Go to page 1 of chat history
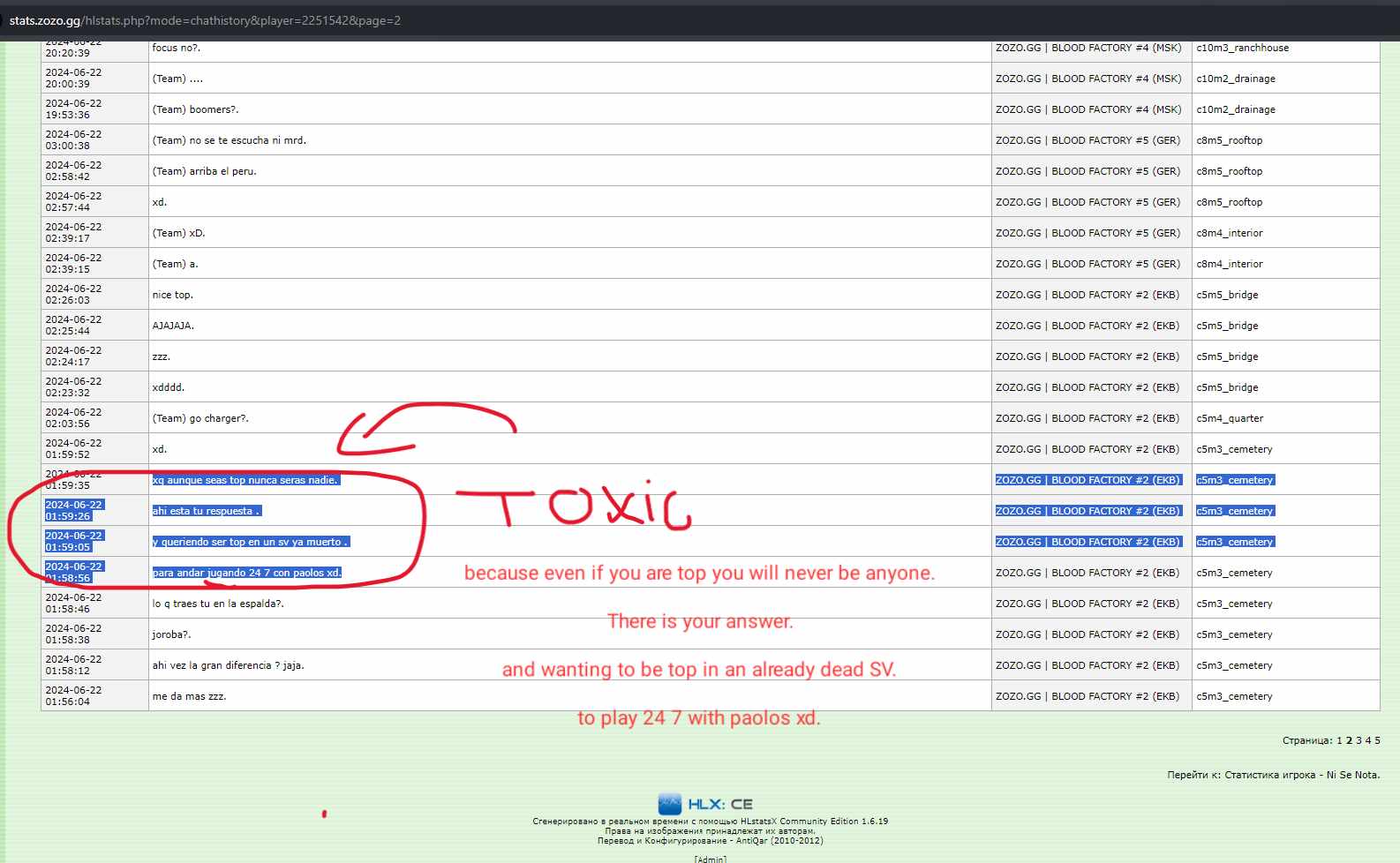 coord(1338,740)
